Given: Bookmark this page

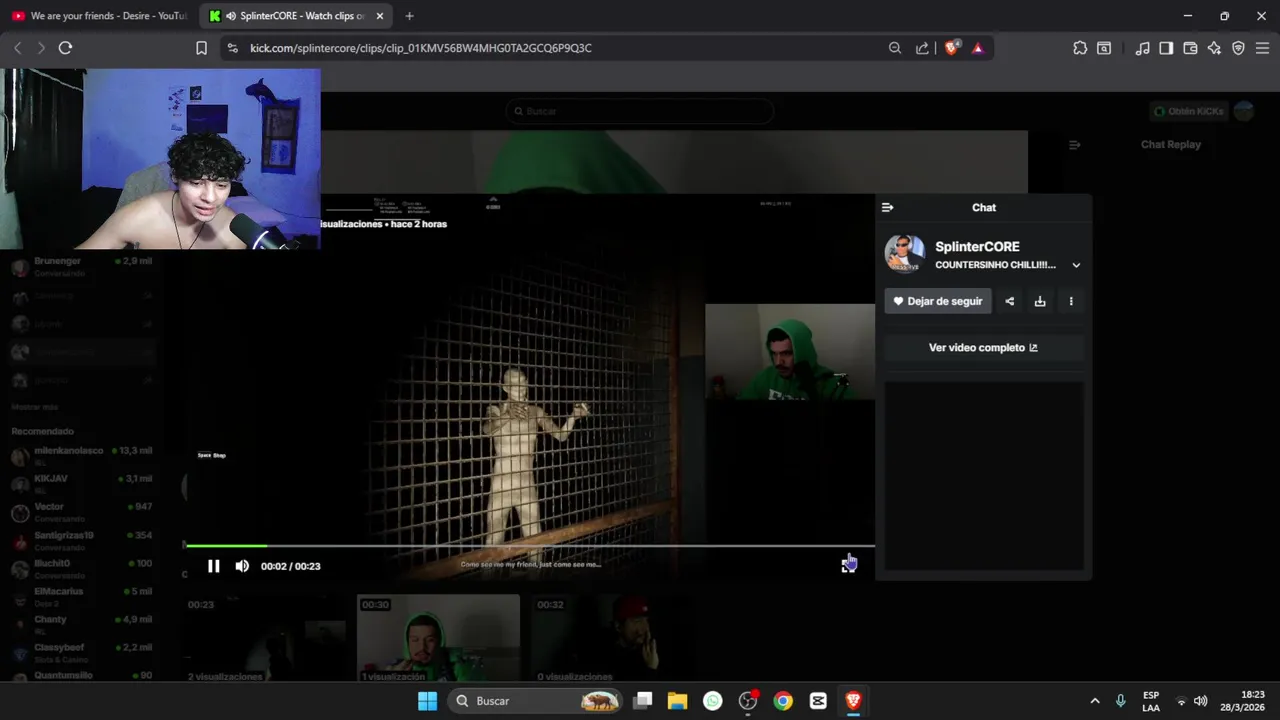Looking at the screenshot, I should click(201, 48).
